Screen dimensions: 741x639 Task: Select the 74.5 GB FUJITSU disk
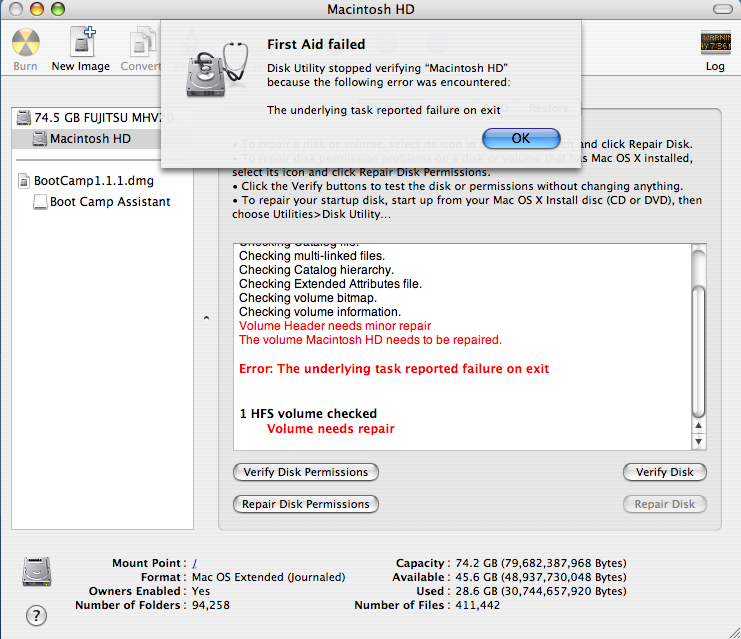tap(88, 118)
